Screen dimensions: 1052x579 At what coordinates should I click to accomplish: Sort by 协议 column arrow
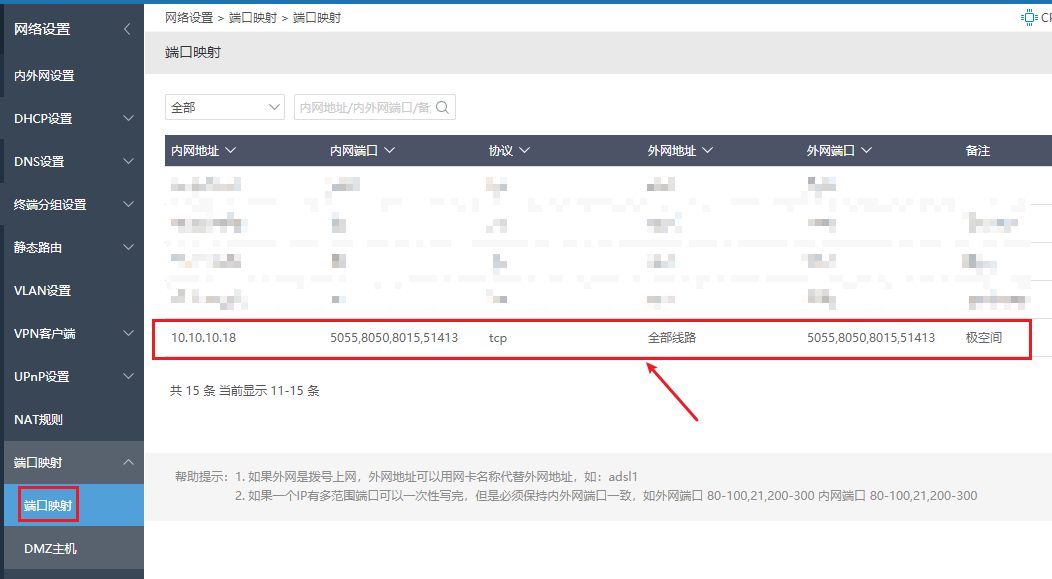point(524,151)
